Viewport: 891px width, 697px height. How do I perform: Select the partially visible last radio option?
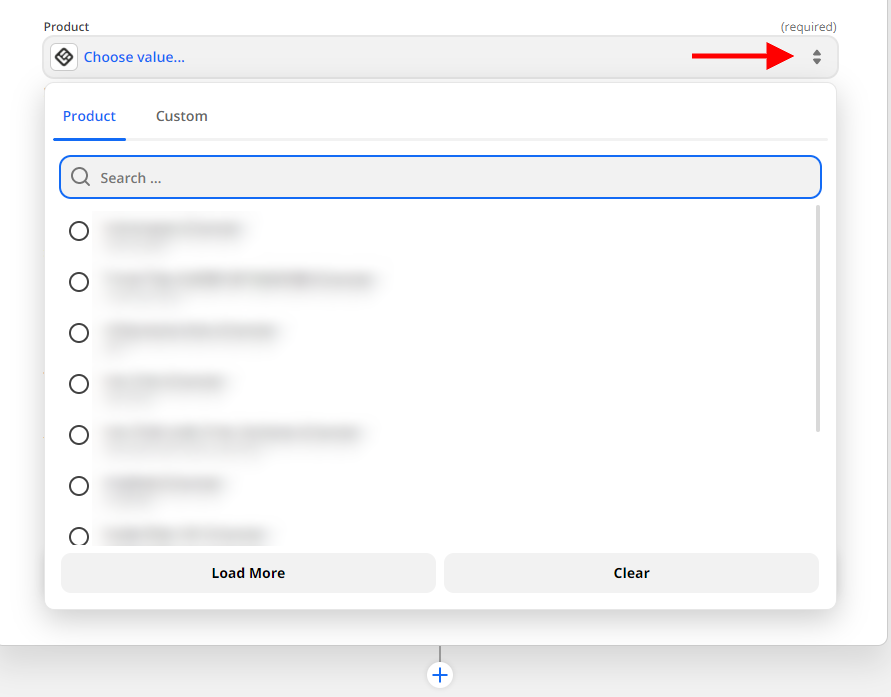point(79,536)
